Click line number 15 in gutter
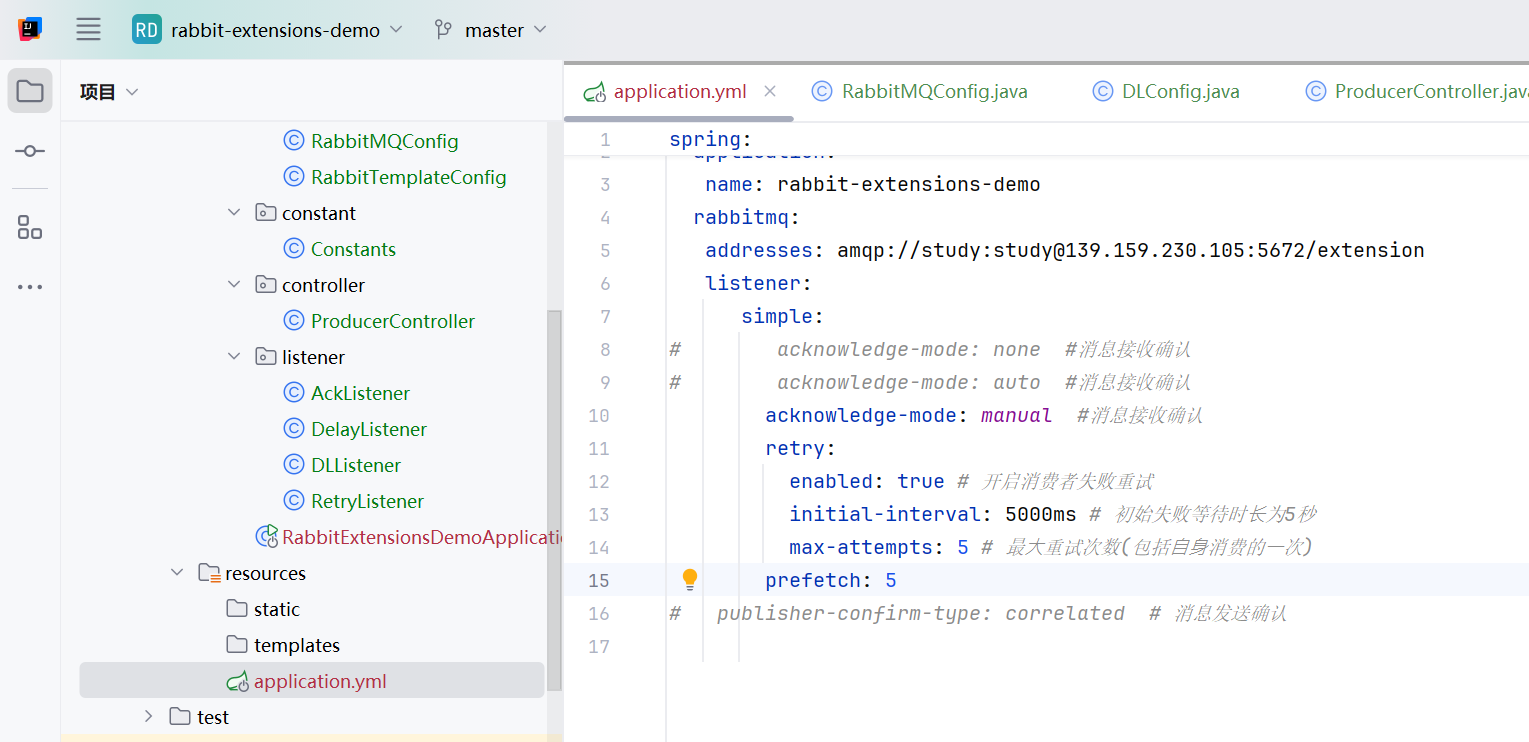Screen dimensions: 1529x742 click(x=598, y=580)
